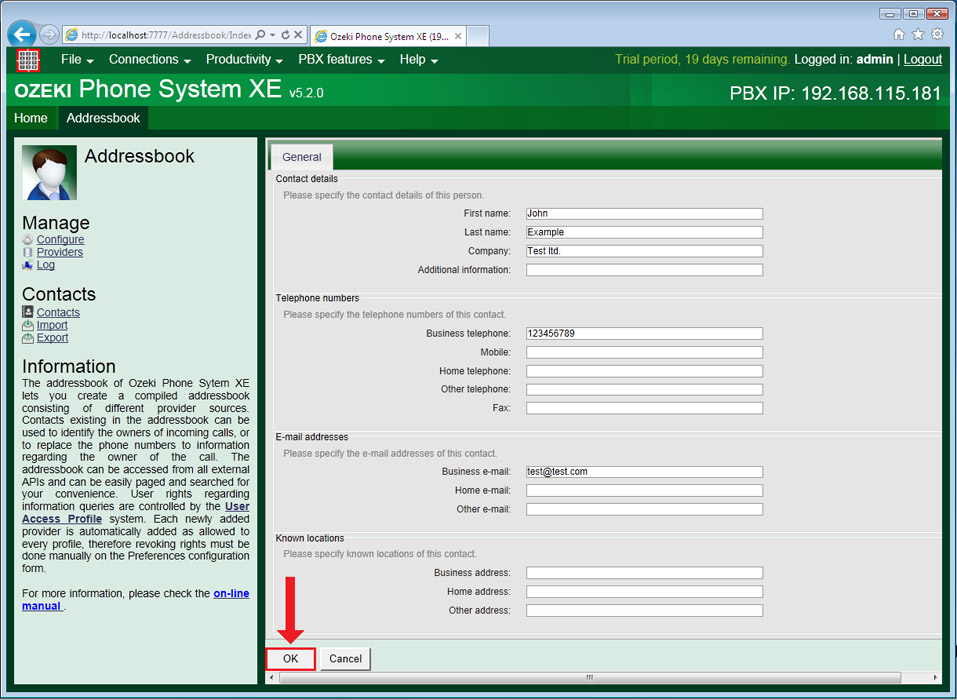Click the Cancel button
Image resolution: width=957 pixels, height=700 pixels.
(x=345, y=659)
